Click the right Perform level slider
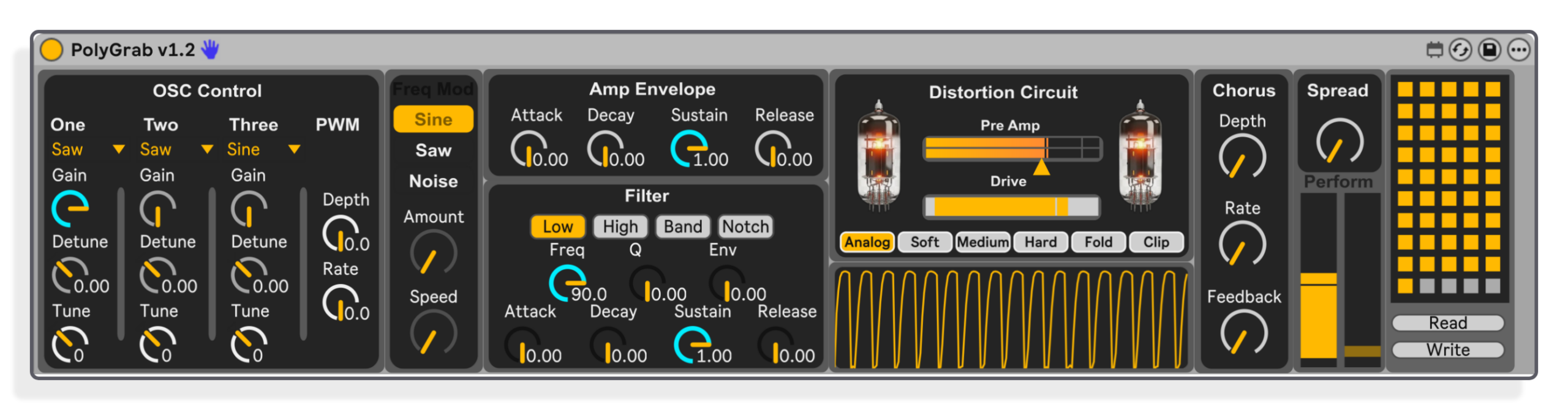The height and width of the screenshot is (410, 1568). [x=1362, y=280]
